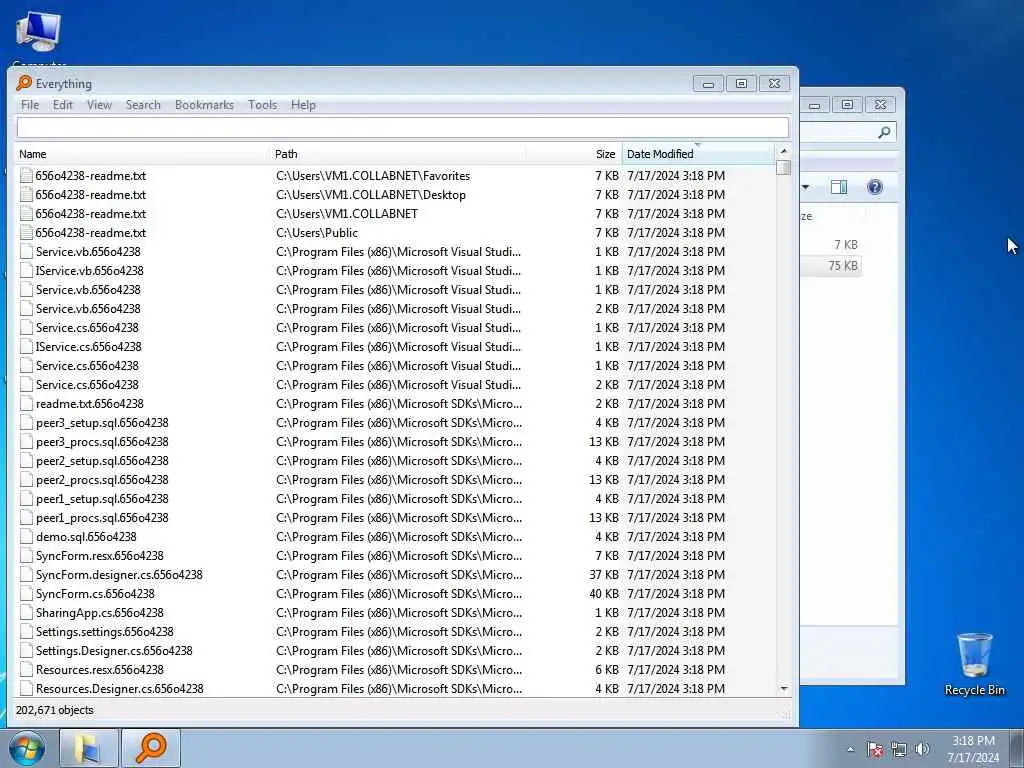The height and width of the screenshot is (768, 1024).
Task: Click Everything title bar magnifier icon
Action: [x=24, y=83]
